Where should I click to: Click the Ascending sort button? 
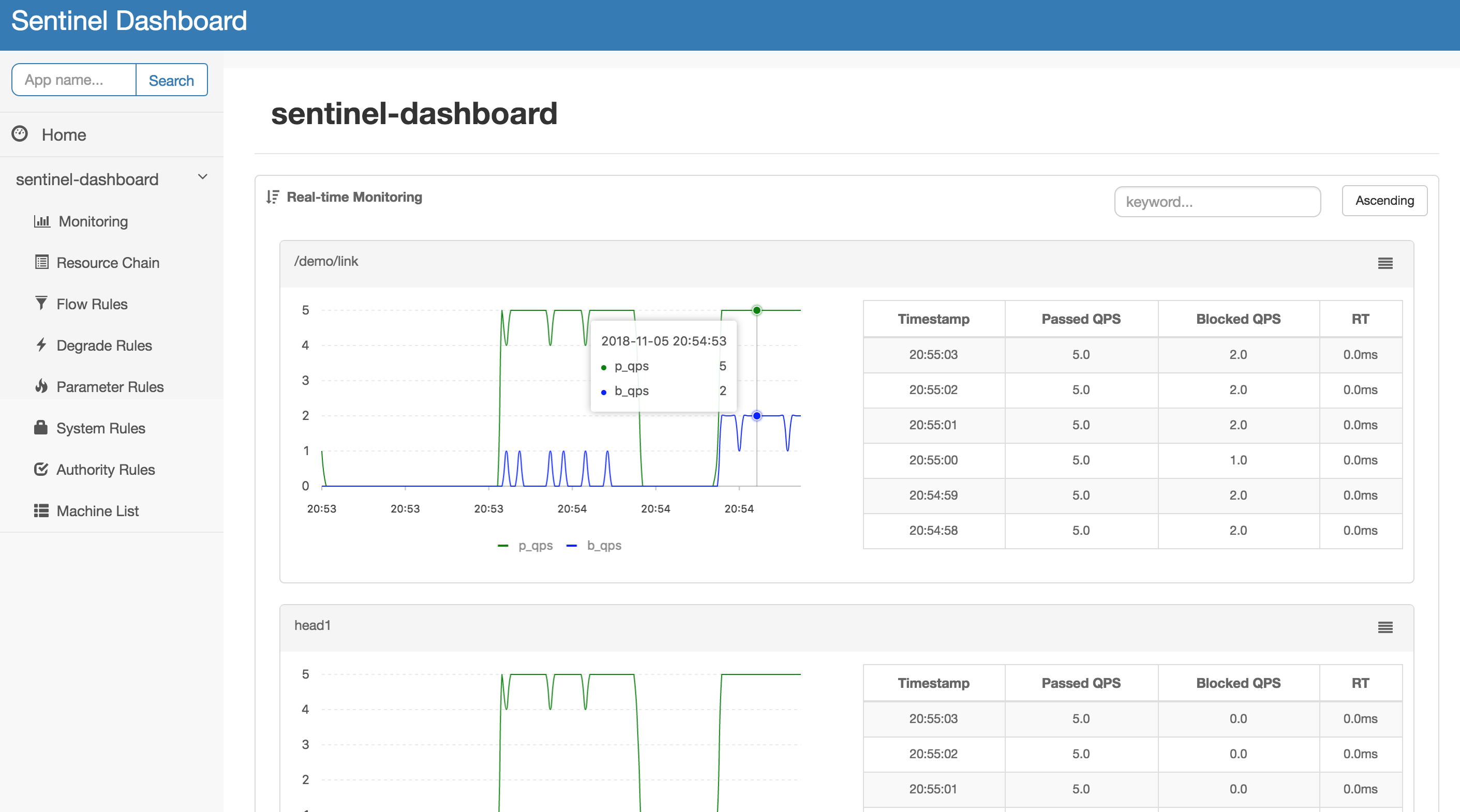(1384, 201)
